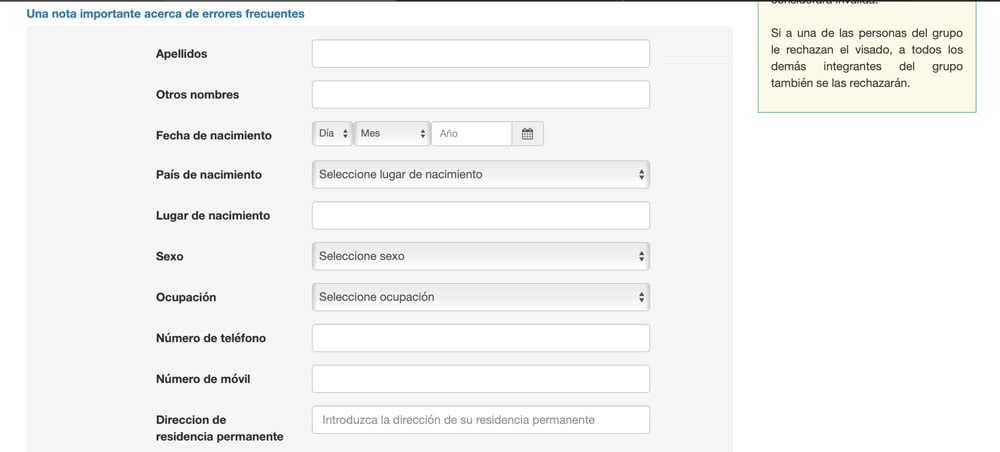
Task: Click the Número de teléfono input box
Action: pyautogui.click(x=480, y=338)
